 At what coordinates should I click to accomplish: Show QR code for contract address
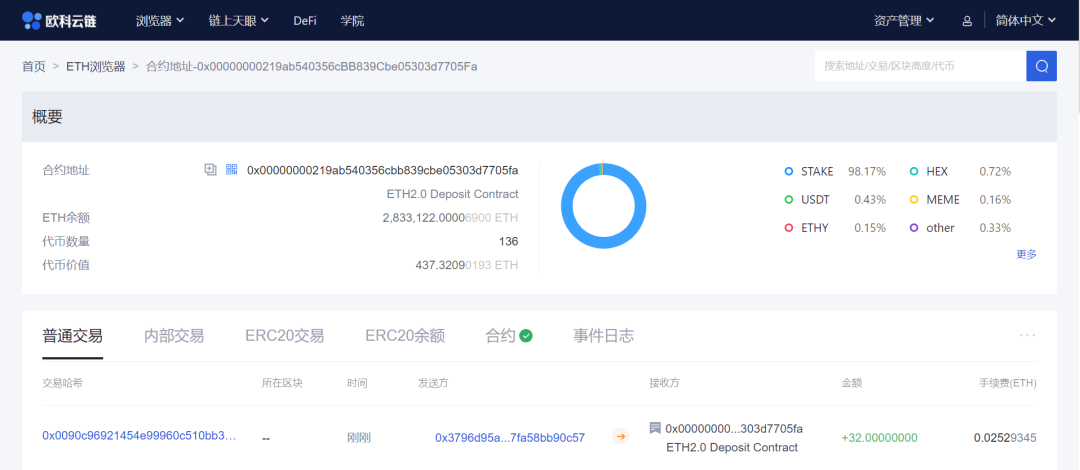231,170
